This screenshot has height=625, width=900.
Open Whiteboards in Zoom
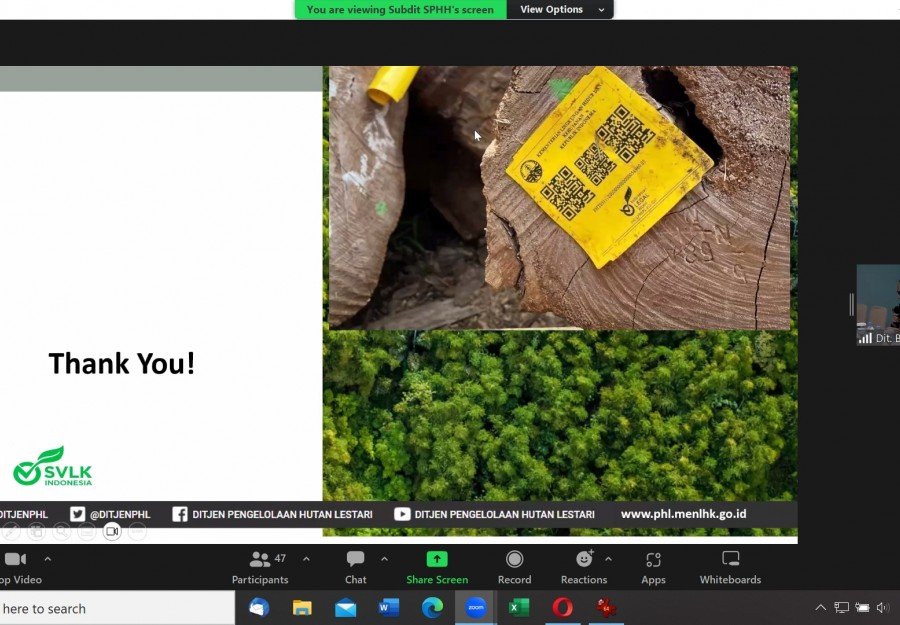(730, 568)
